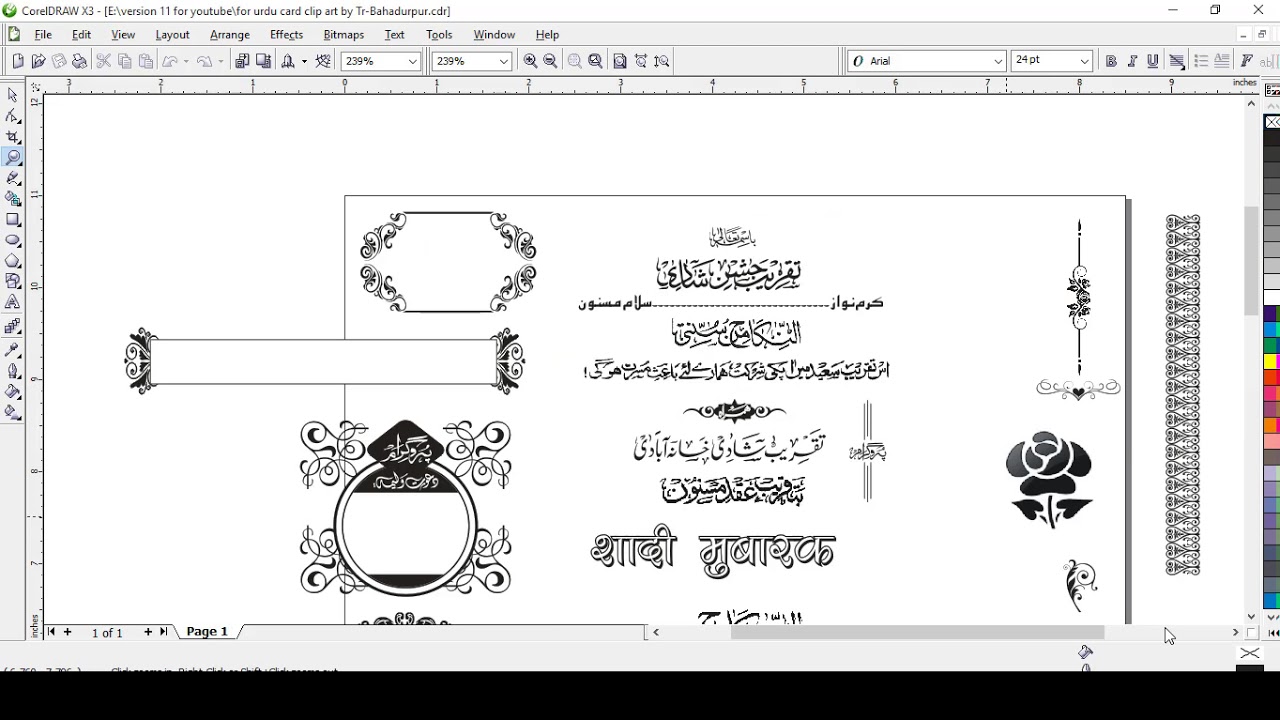This screenshot has height=720, width=1280.
Task: Select the Text tool
Action: [x=13, y=303]
